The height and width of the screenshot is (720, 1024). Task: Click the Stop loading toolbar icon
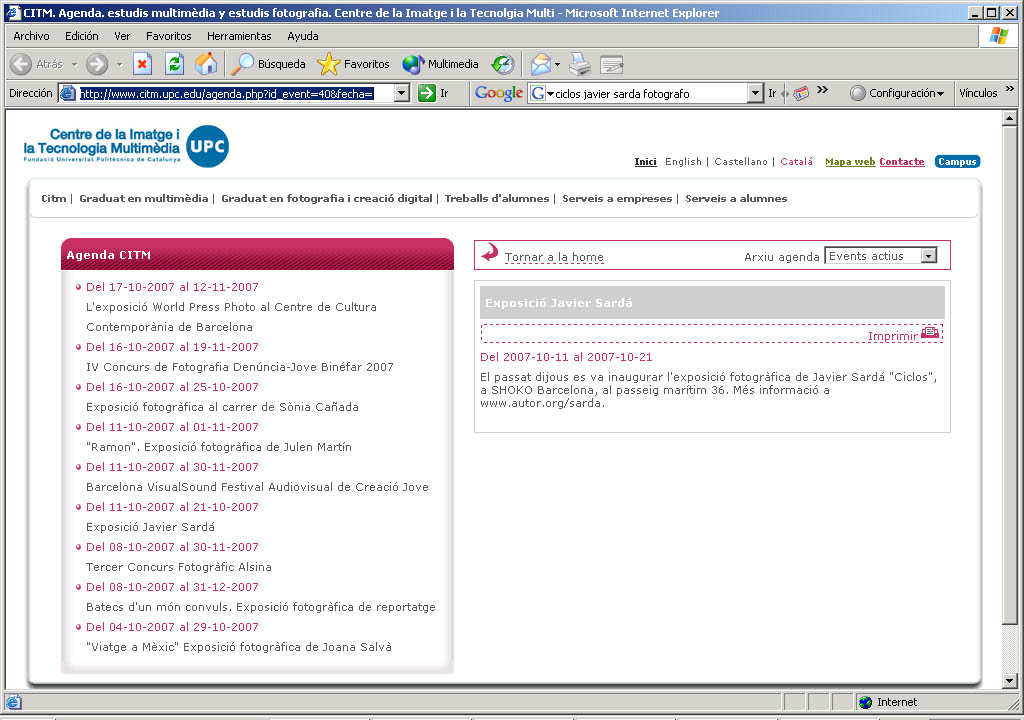click(142, 64)
